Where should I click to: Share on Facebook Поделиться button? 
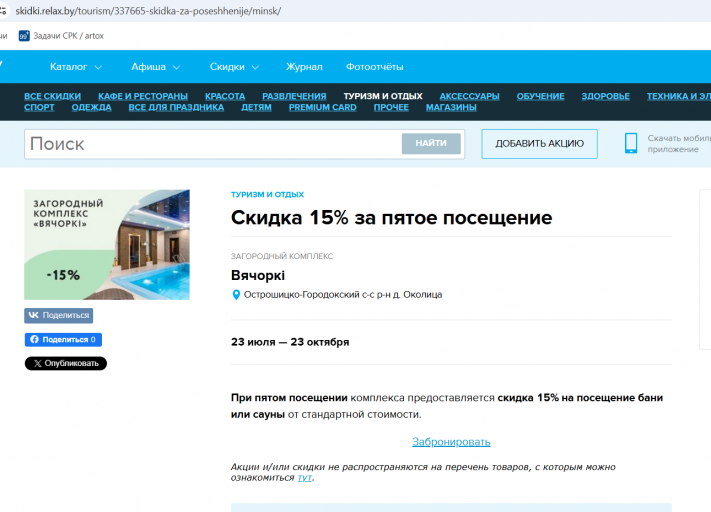[x=63, y=339]
